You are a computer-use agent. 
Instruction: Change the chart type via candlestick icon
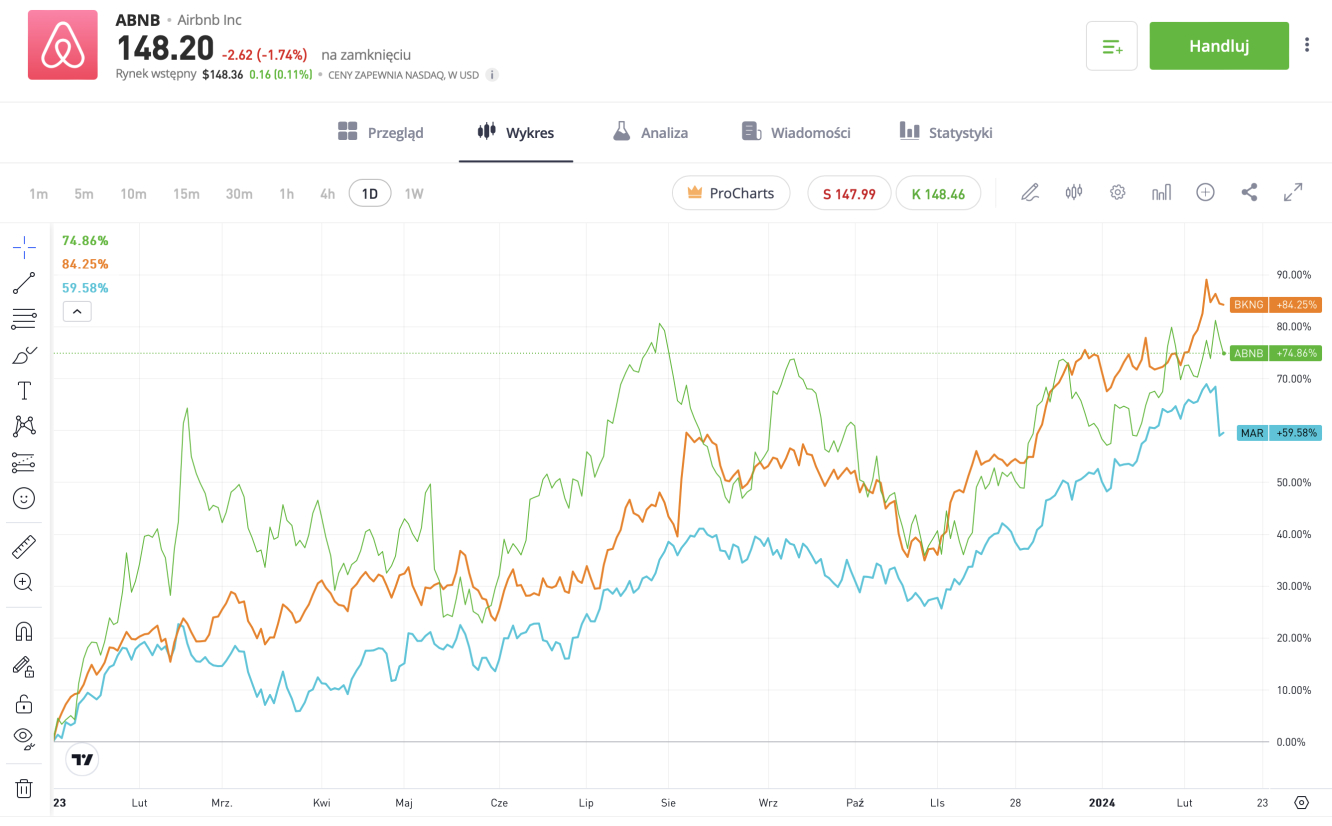(x=1074, y=192)
